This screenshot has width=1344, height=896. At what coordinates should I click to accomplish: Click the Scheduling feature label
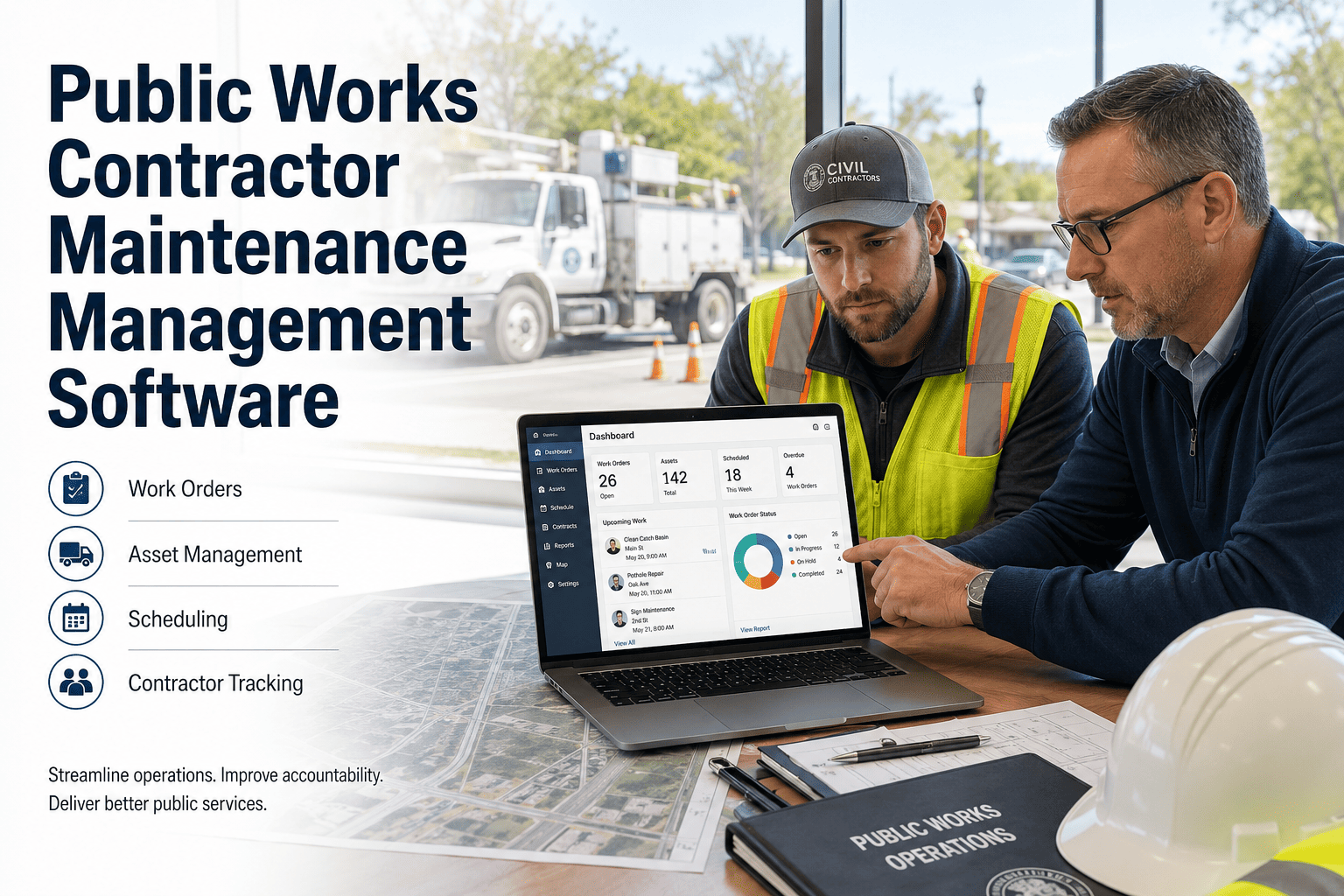178,619
